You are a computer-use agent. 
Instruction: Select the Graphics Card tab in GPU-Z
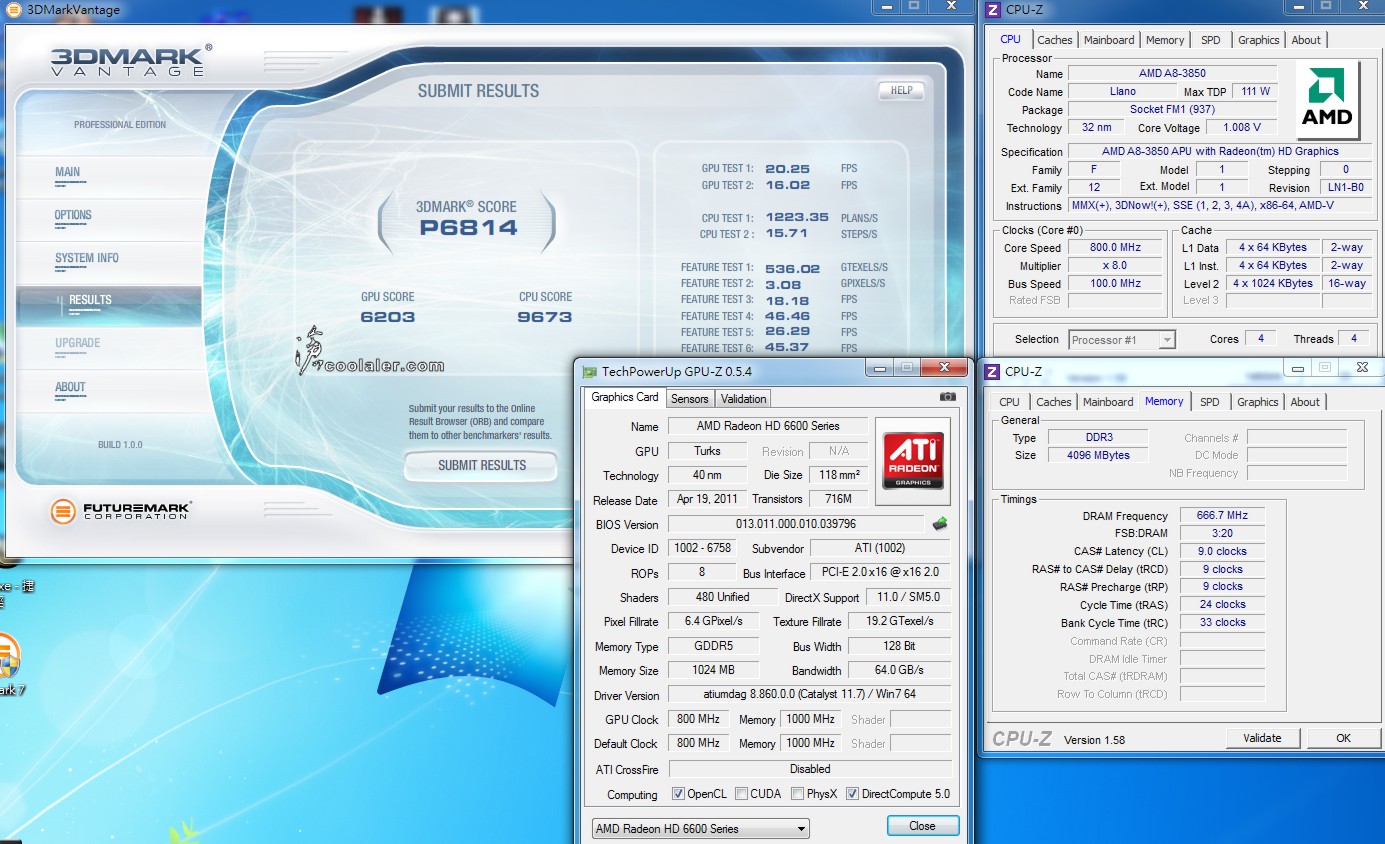(x=625, y=397)
